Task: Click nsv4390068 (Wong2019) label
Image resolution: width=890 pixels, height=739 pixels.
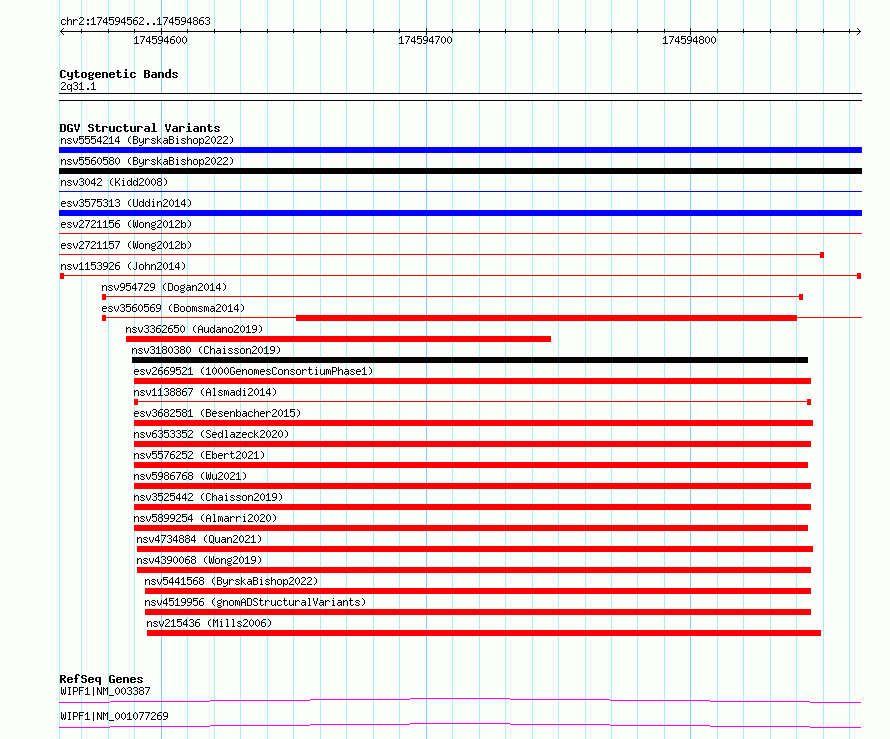Action: 199,560
